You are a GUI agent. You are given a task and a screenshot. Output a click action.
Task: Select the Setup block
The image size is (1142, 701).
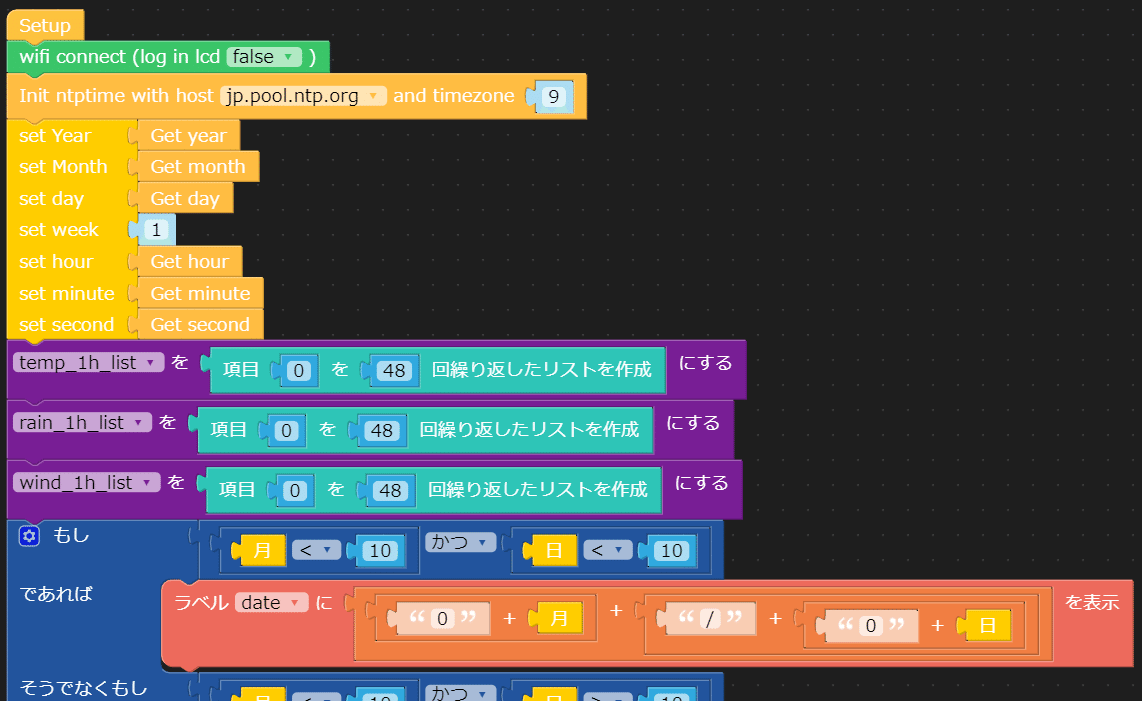click(x=45, y=24)
